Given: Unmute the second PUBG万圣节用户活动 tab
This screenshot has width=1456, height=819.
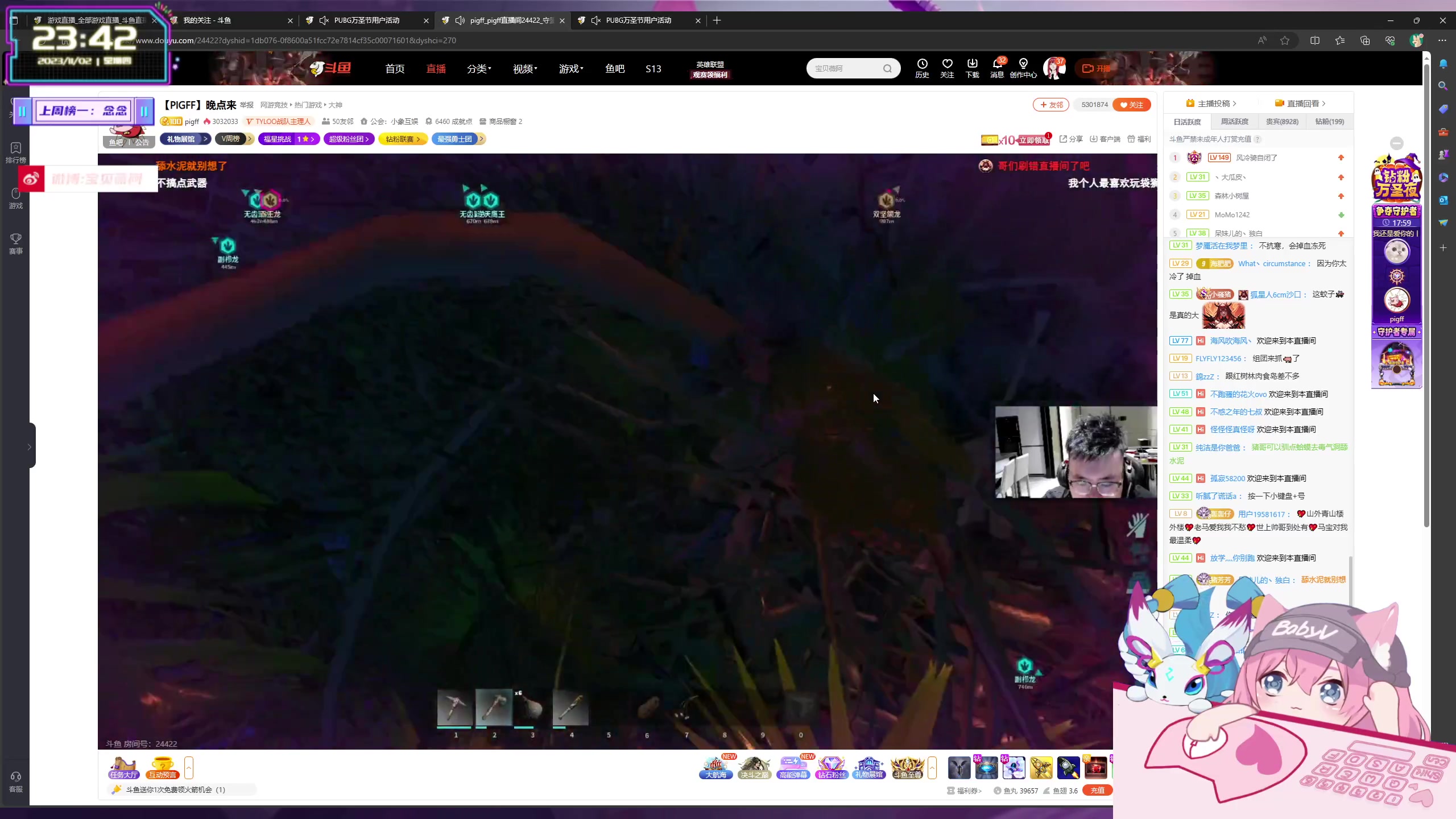Looking at the screenshot, I should [x=596, y=20].
